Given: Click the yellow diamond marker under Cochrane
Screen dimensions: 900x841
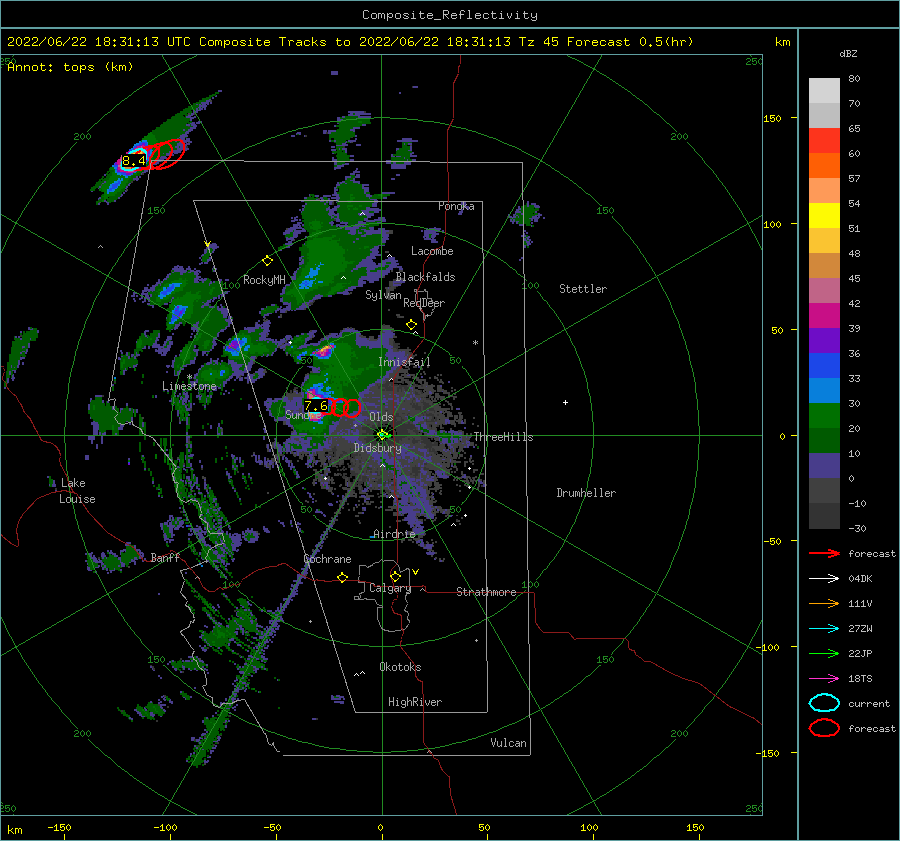Looking at the screenshot, I should pyautogui.click(x=342, y=577).
